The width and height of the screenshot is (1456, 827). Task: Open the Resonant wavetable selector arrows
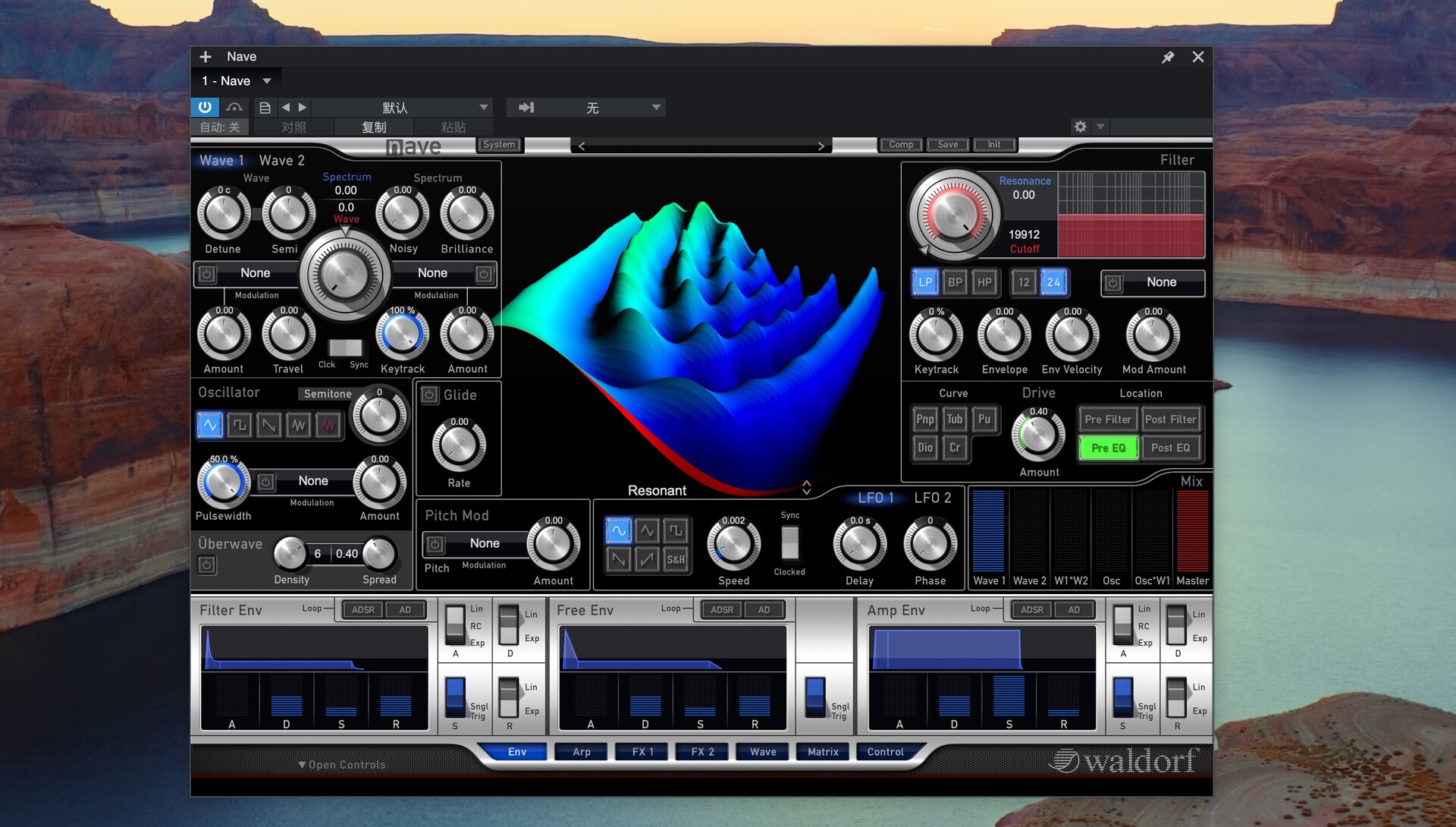(x=806, y=488)
